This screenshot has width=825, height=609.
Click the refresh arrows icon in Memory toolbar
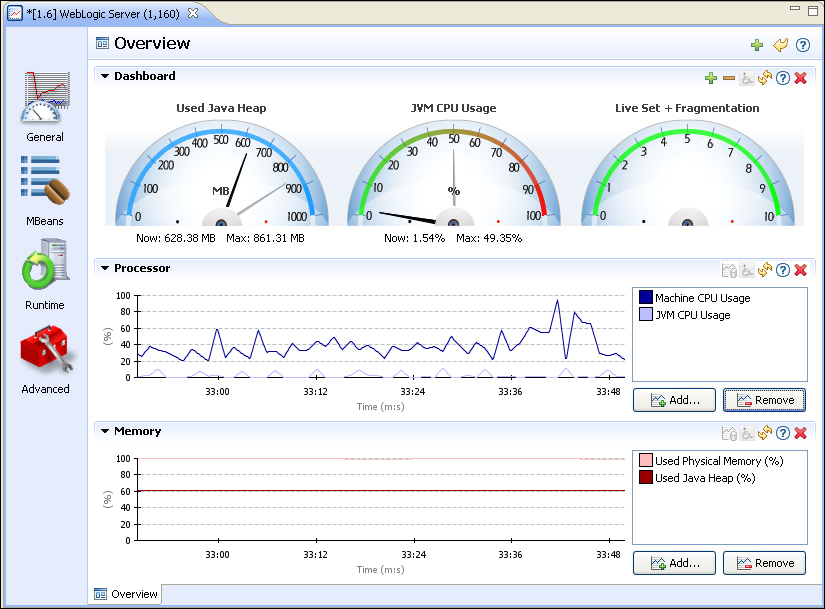pos(764,433)
